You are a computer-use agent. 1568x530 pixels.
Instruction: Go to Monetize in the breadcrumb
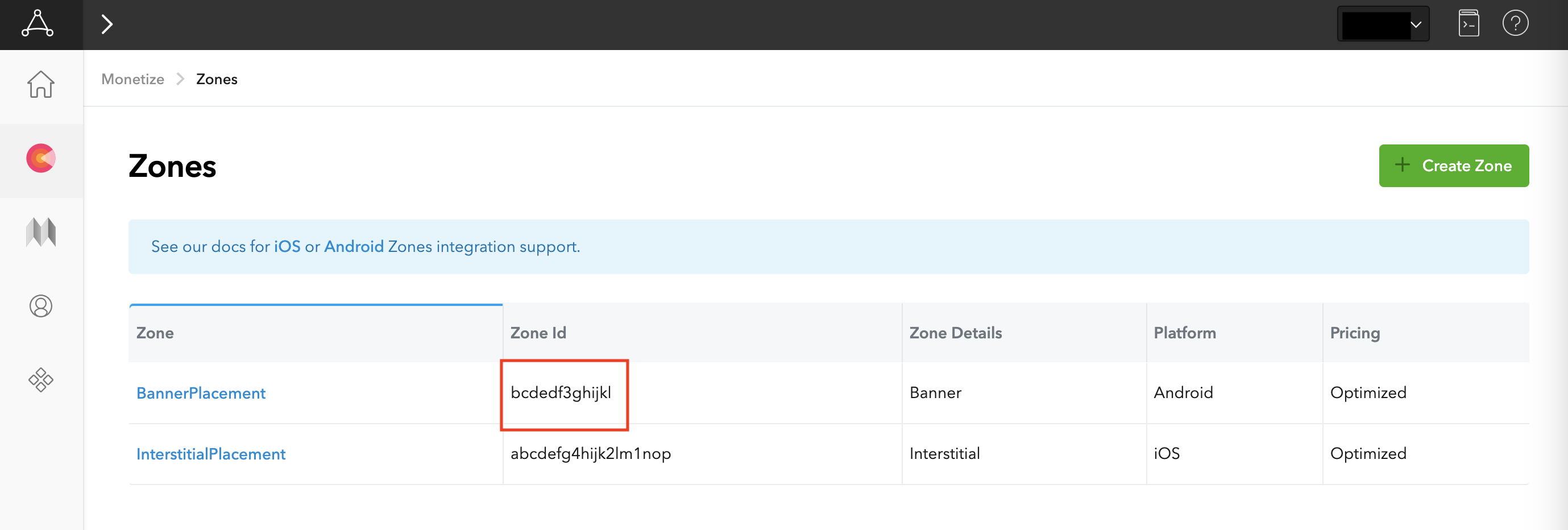(x=132, y=79)
